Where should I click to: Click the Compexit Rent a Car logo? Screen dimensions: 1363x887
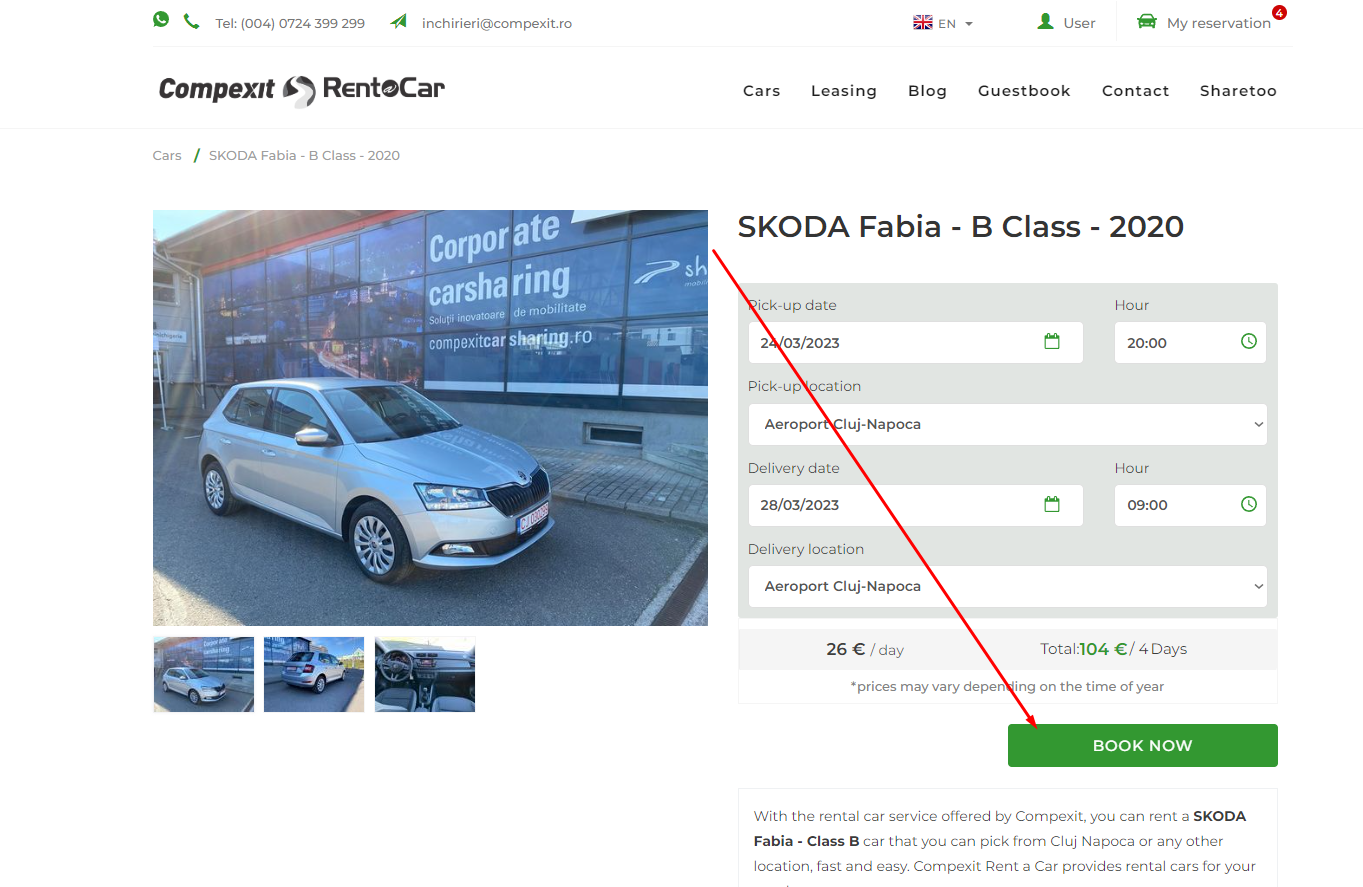tap(302, 90)
